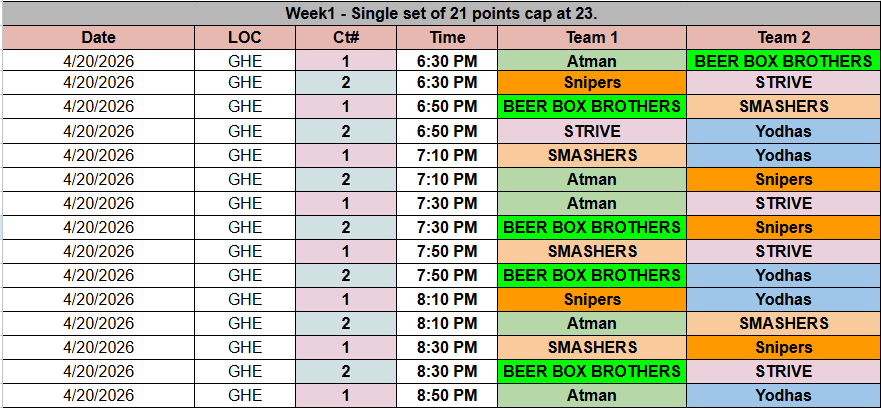The image size is (881, 408).
Task: Select STRIVE cell in 7:30 PM court 1 row
Action: tap(783, 203)
